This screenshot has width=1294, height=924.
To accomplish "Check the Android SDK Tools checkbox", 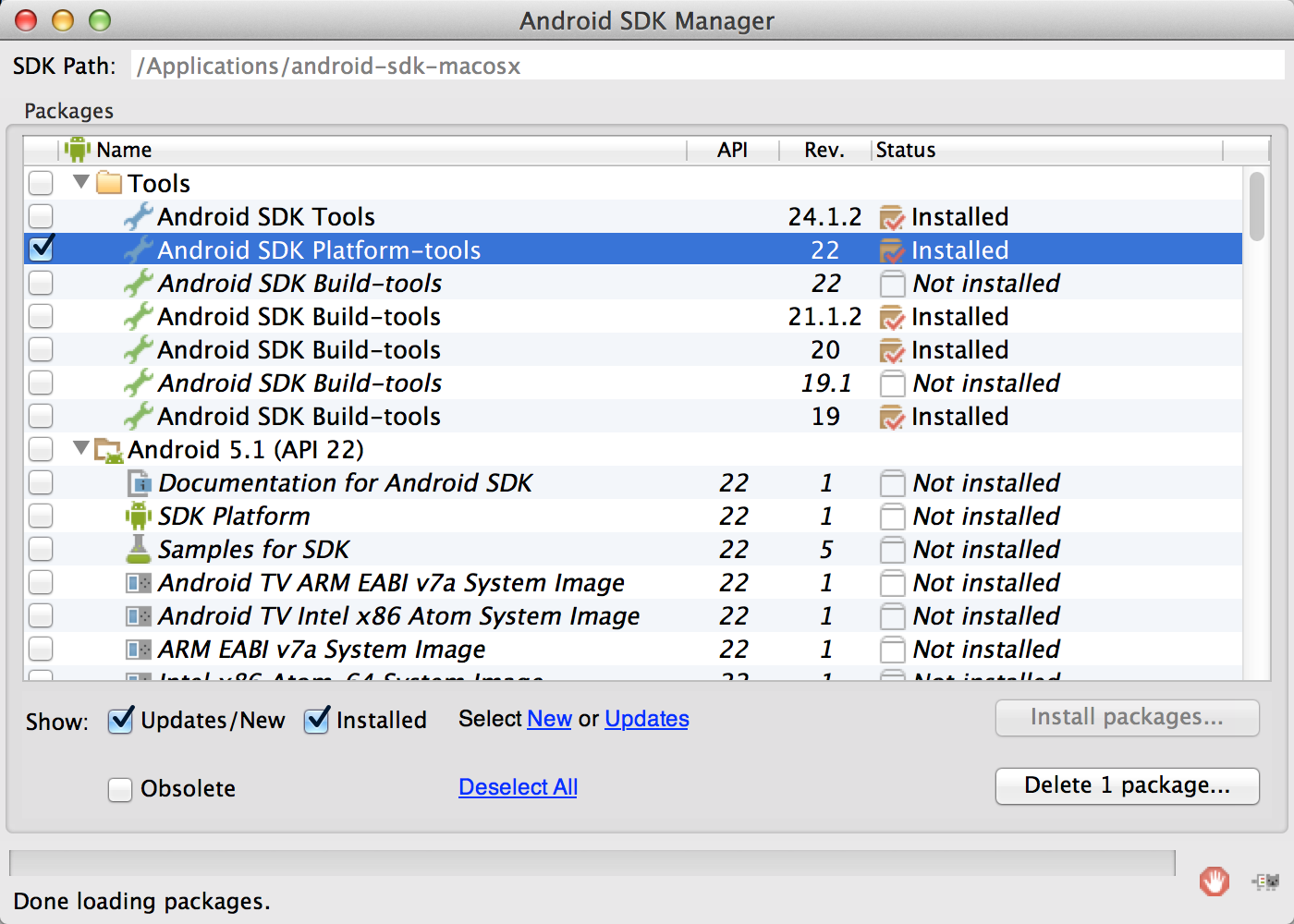I will (x=41, y=216).
